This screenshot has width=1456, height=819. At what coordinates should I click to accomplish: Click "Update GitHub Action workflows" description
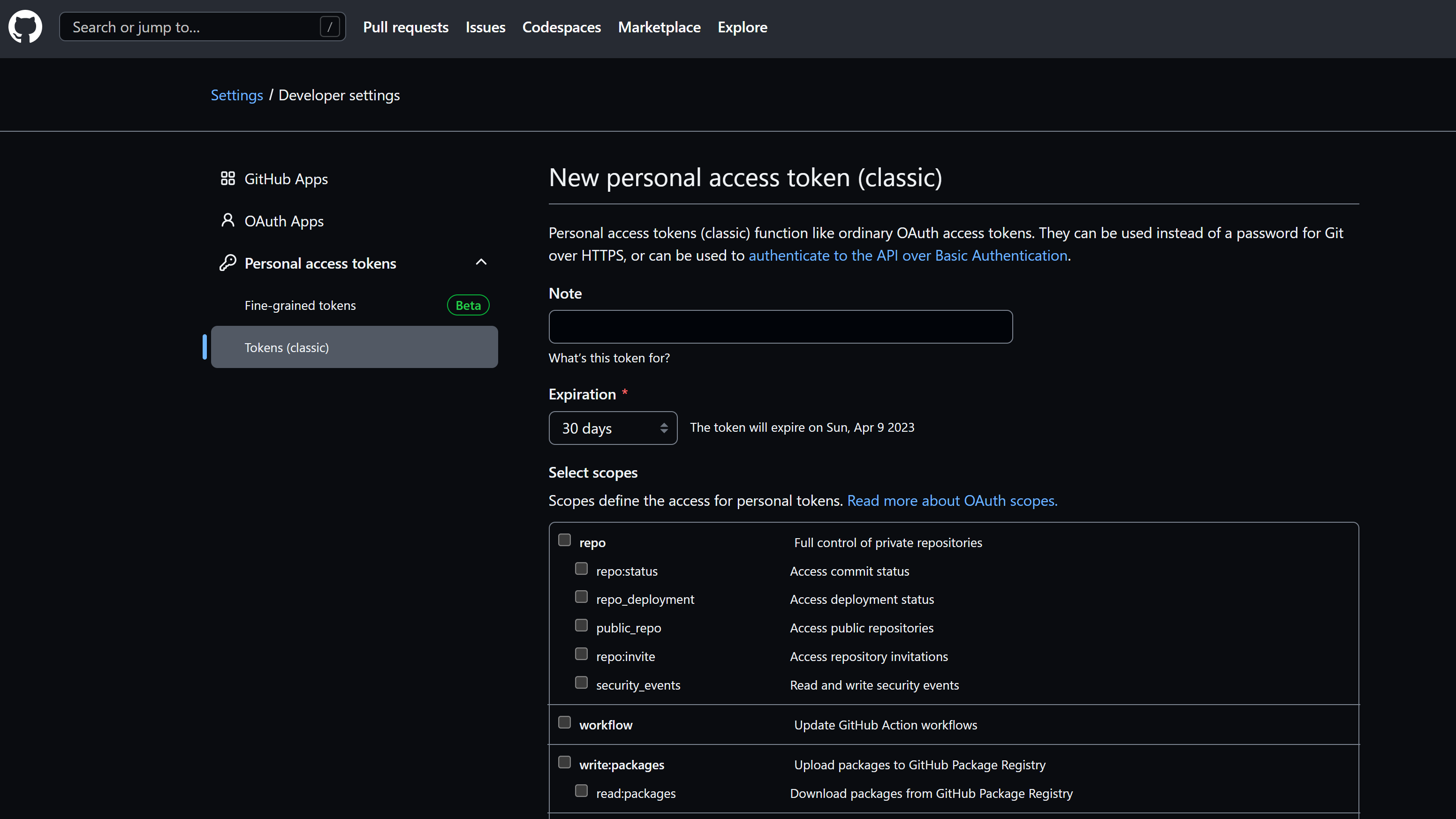885,725
